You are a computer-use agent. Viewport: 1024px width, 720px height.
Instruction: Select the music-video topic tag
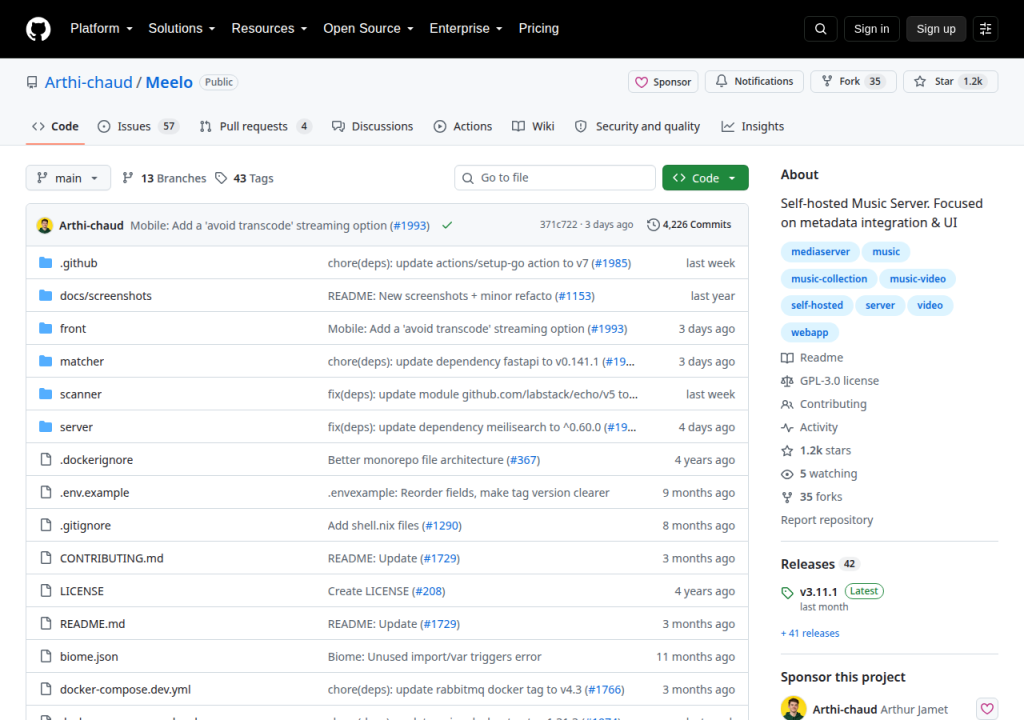coord(917,279)
